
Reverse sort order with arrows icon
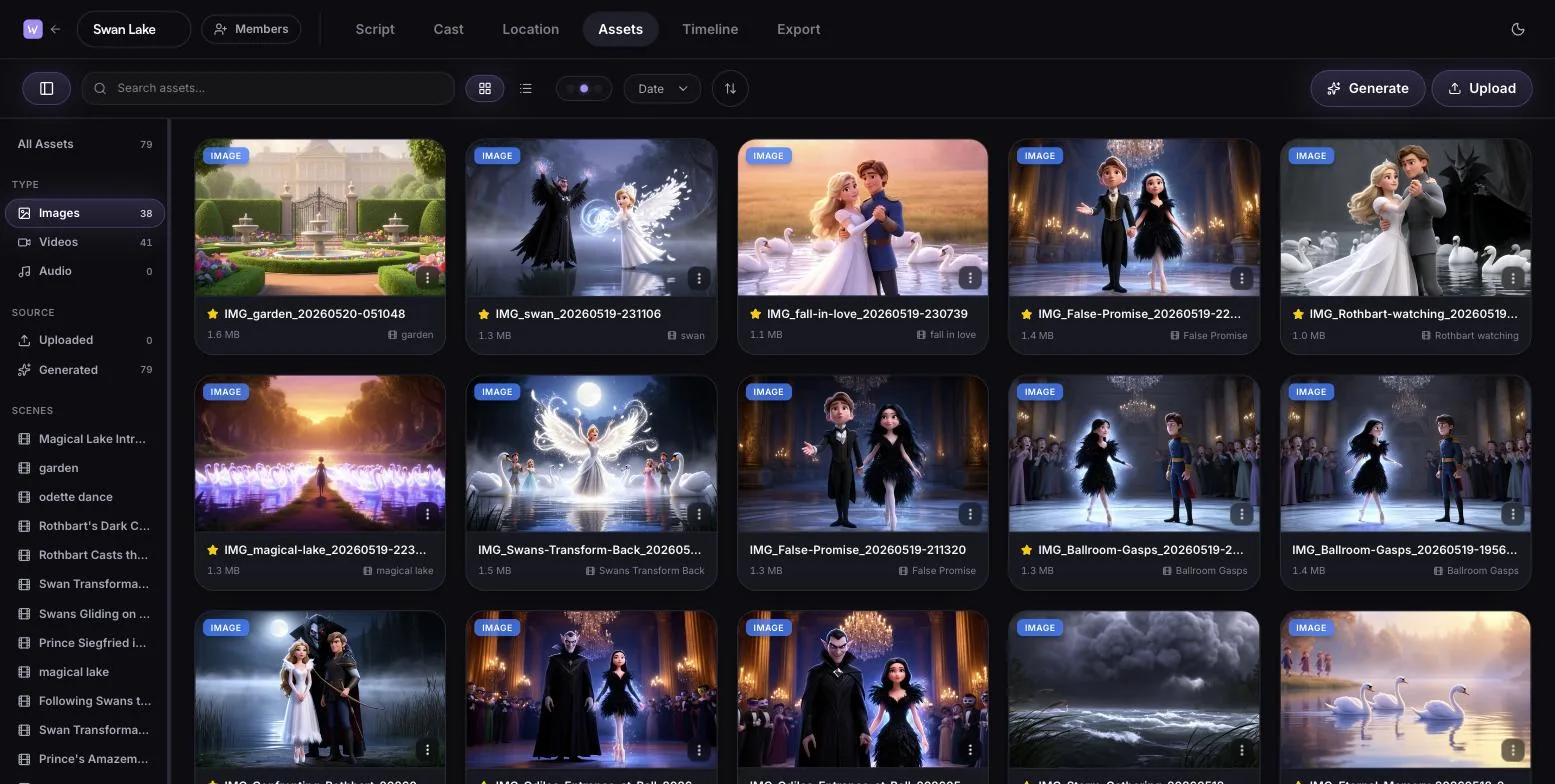pos(730,88)
